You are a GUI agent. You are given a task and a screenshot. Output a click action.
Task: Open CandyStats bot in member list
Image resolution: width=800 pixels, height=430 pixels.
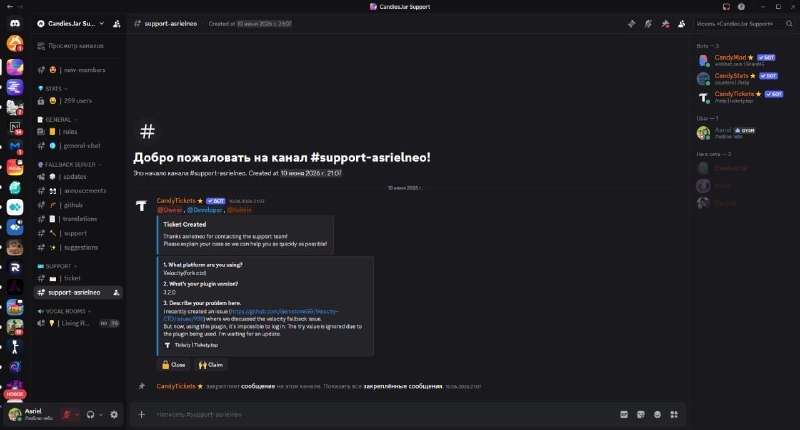click(x=741, y=79)
